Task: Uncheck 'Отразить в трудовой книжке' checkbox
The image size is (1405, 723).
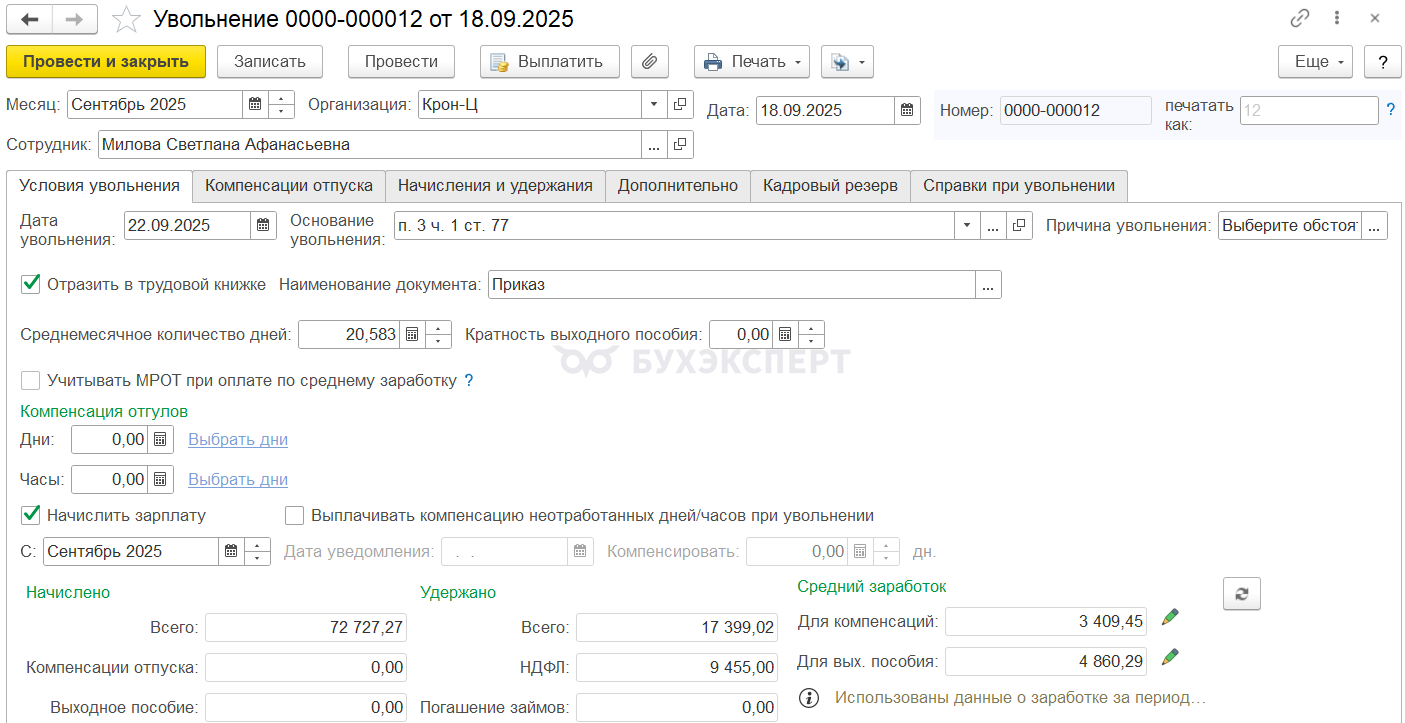Action: click(x=30, y=284)
